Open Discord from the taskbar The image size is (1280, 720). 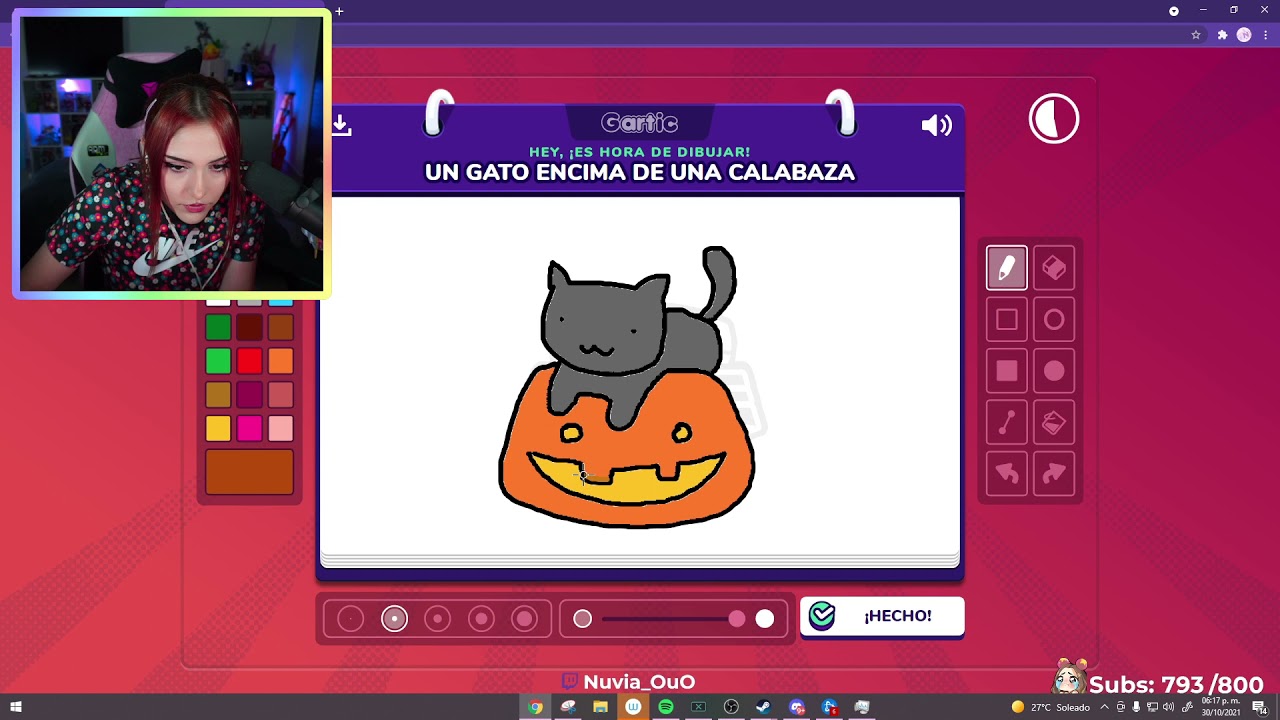[x=796, y=707]
